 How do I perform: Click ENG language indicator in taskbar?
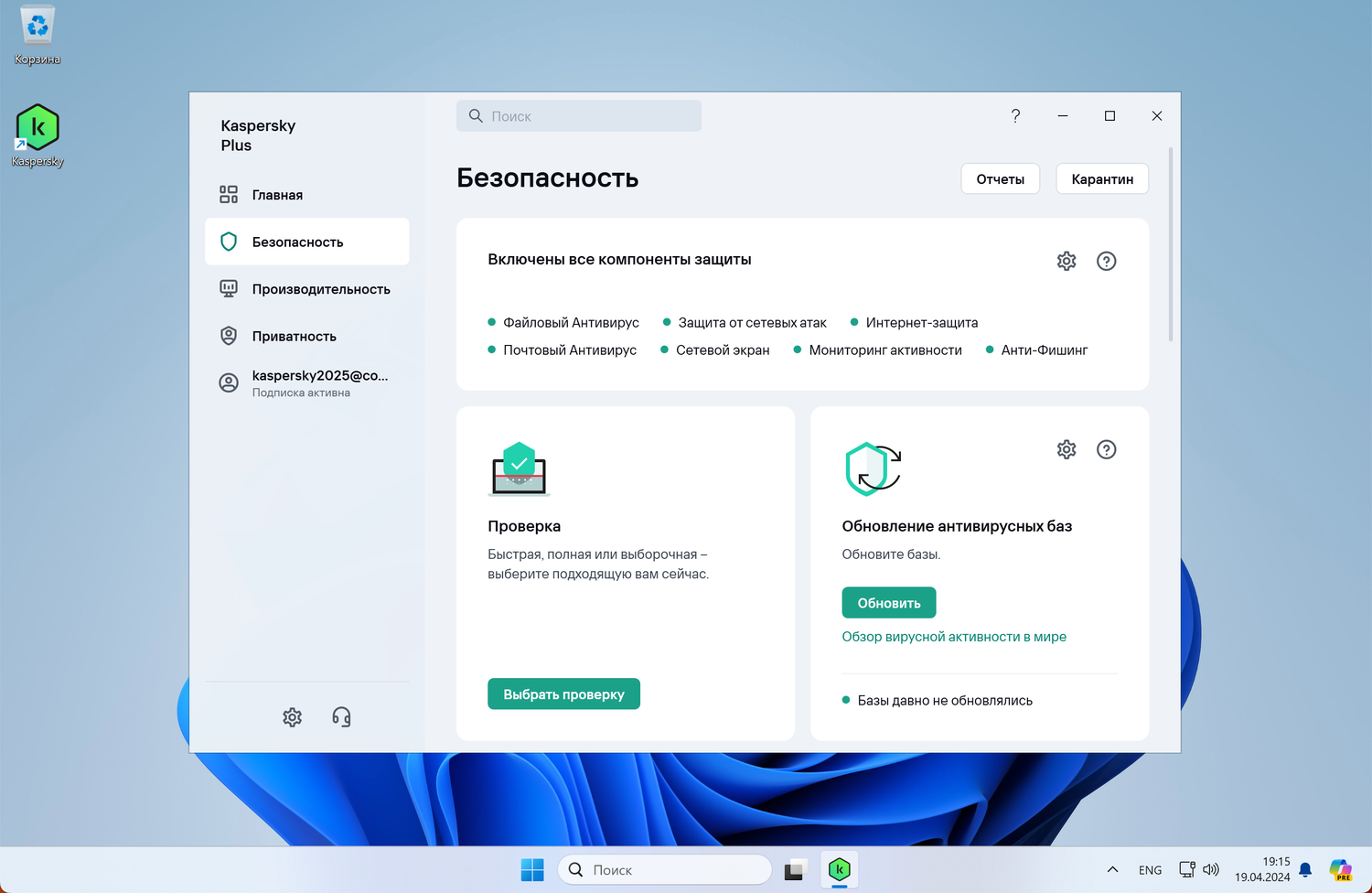(x=1151, y=870)
